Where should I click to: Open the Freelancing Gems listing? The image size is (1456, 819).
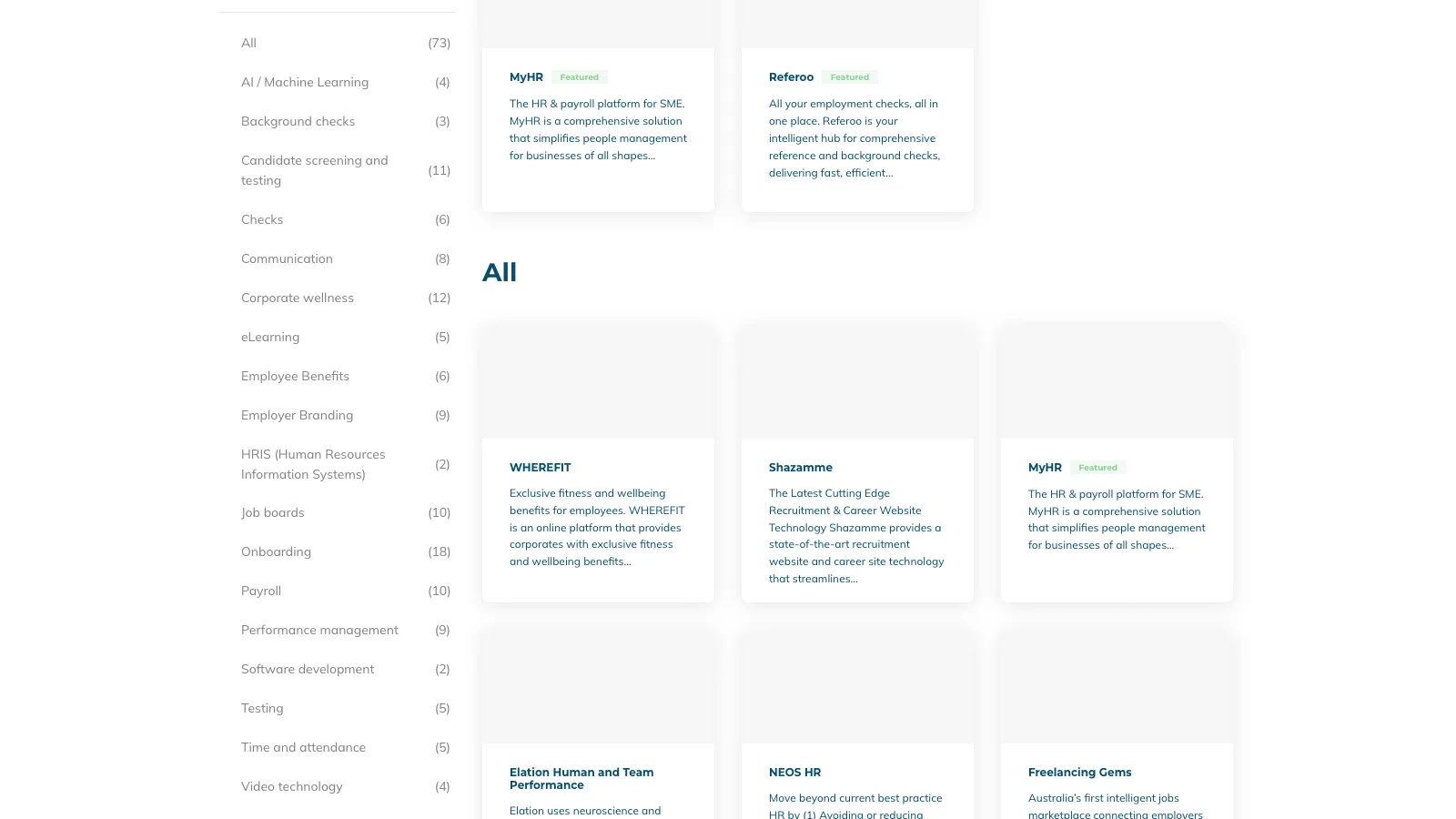tap(1080, 773)
